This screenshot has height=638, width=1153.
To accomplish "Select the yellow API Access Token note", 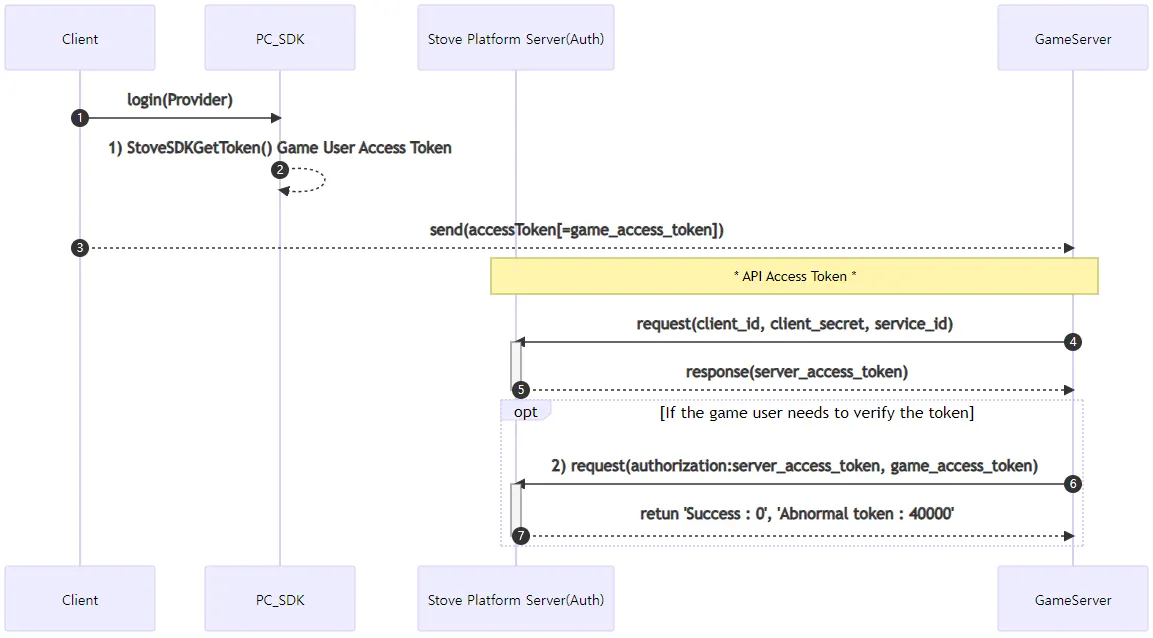I will point(794,276).
